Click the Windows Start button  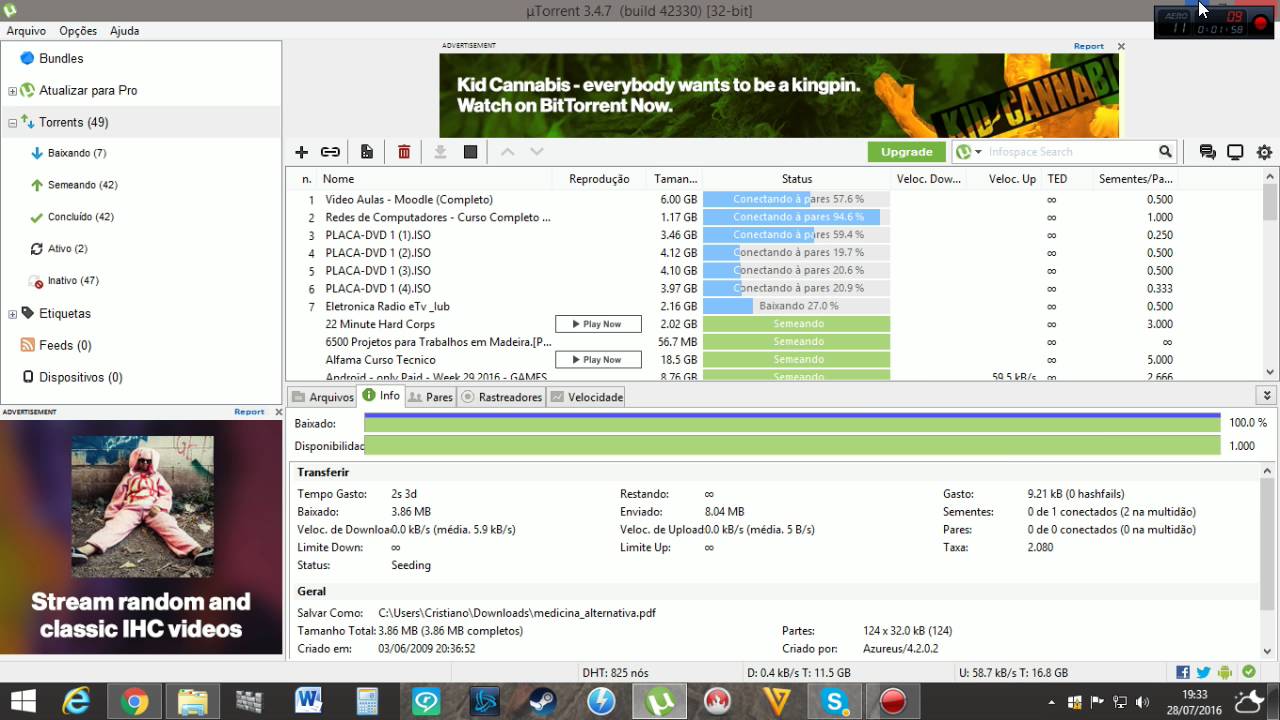[22, 702]
